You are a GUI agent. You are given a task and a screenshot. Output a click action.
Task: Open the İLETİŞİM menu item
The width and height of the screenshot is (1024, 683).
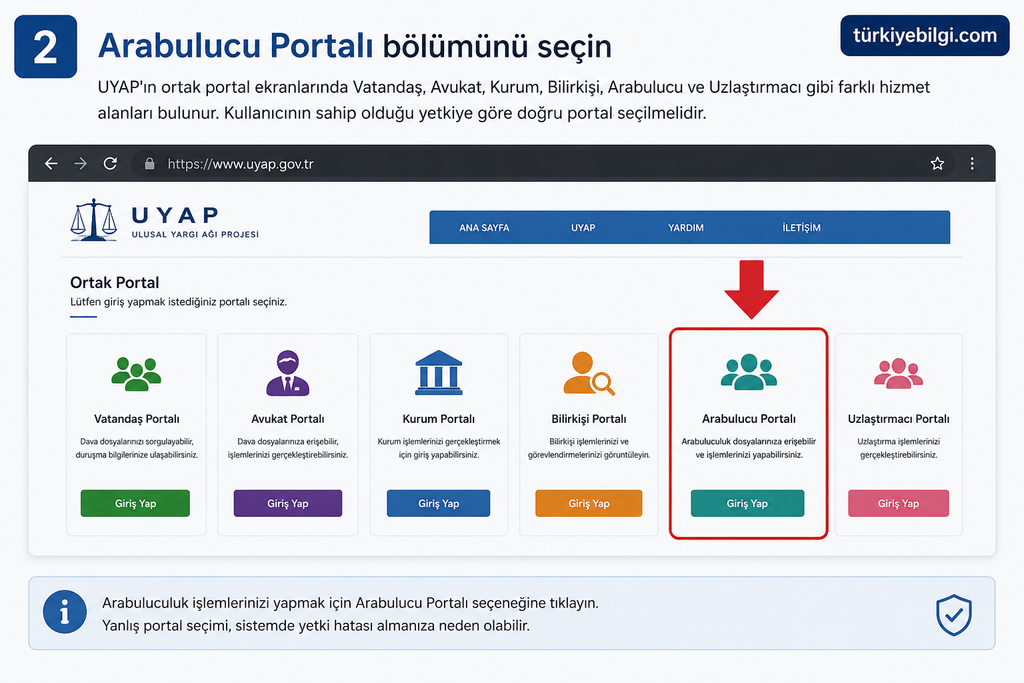(801, 227)
